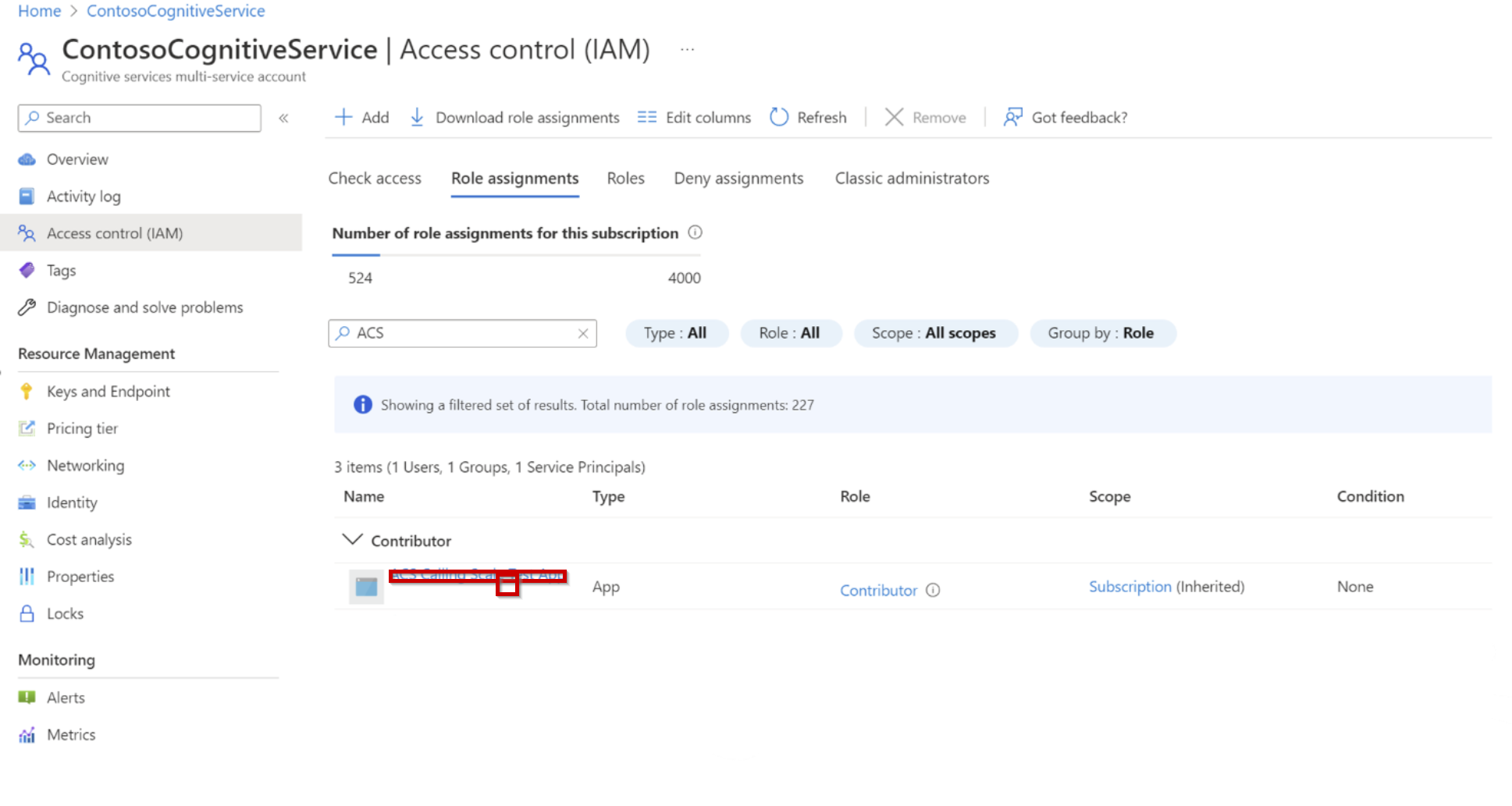Open Tags from the sidebar

(61, 270)
